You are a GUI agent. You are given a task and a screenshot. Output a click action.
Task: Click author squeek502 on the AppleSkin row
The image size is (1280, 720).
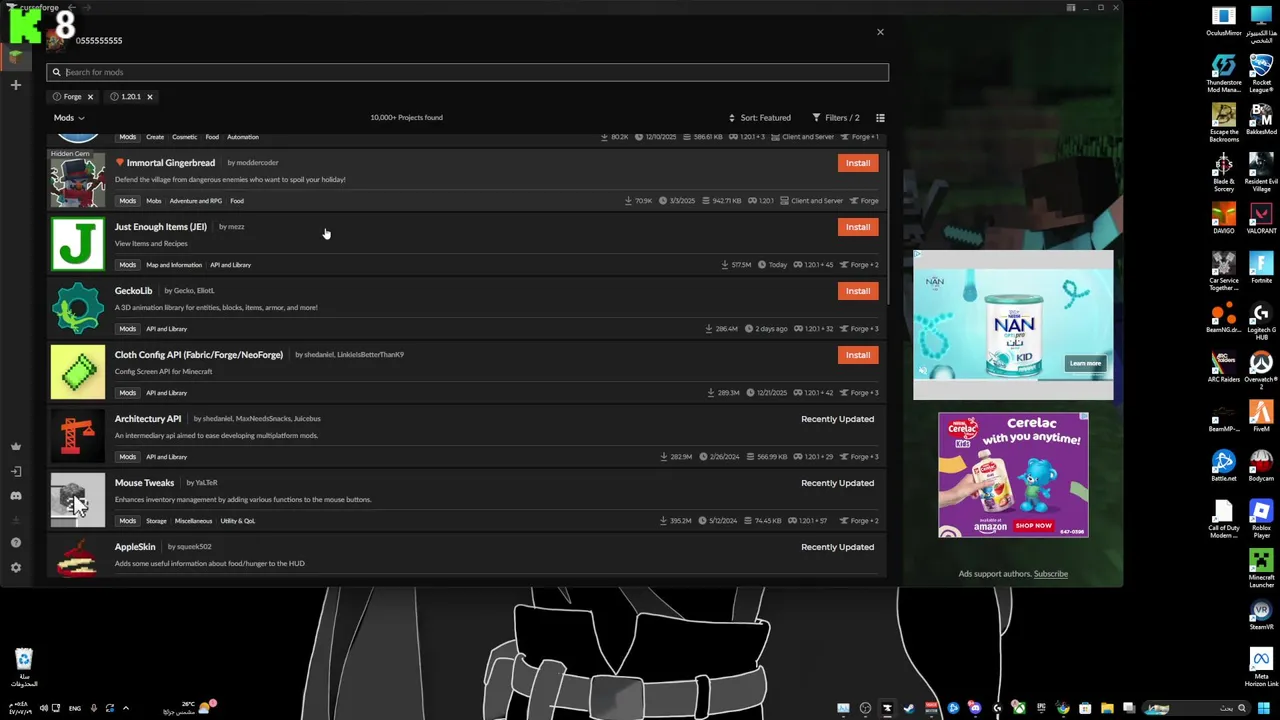(x=193, y=547)
